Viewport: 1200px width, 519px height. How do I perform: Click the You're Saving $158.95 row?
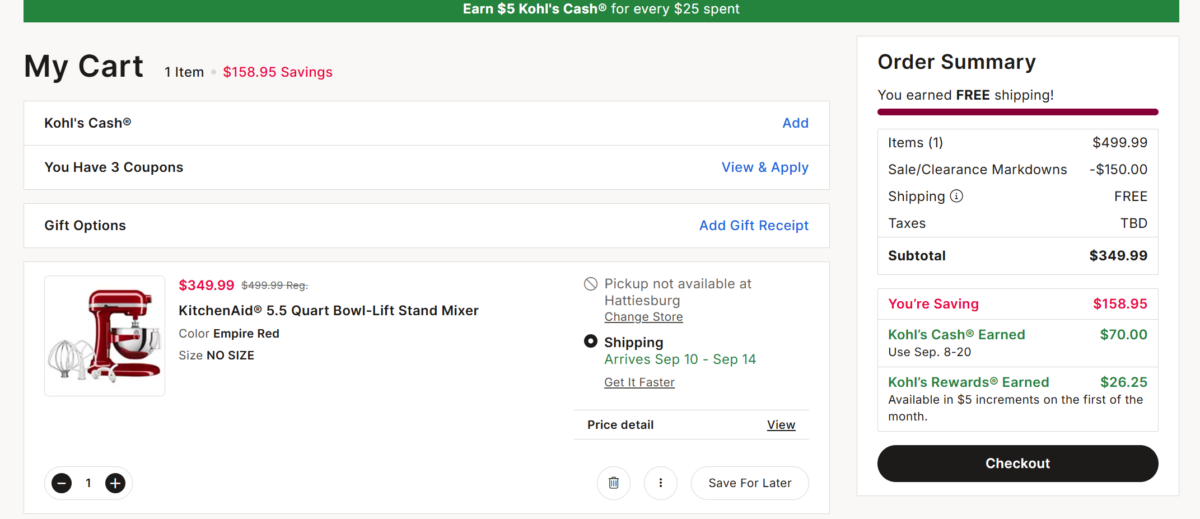[1018, 304]
